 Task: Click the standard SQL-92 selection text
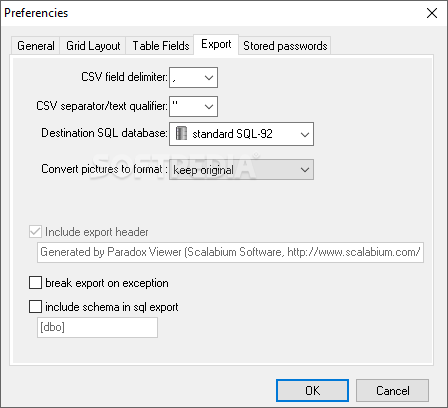coord(232,134)
